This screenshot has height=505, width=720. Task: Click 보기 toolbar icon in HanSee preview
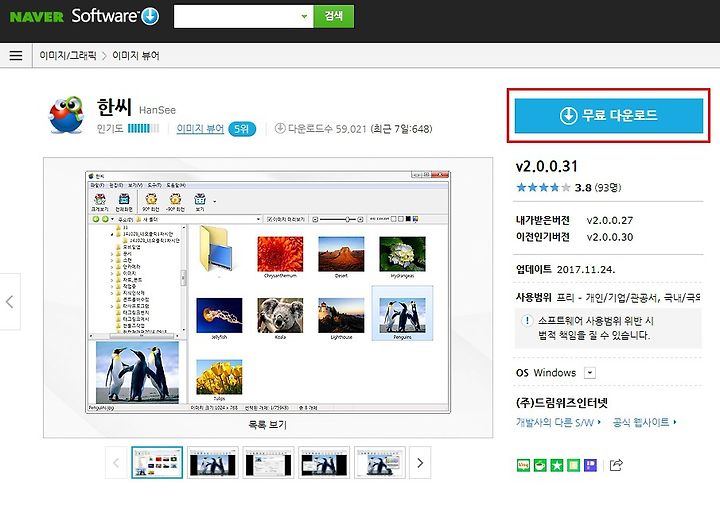(x=200, y=202)
